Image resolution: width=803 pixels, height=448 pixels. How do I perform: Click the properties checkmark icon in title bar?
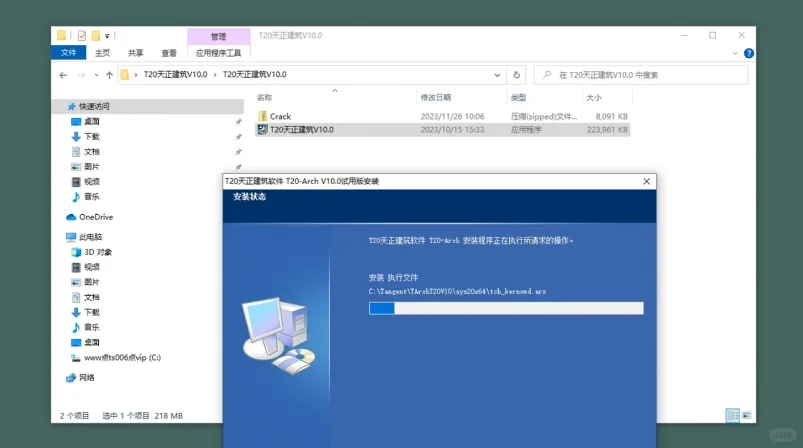[x=82, y=35]
